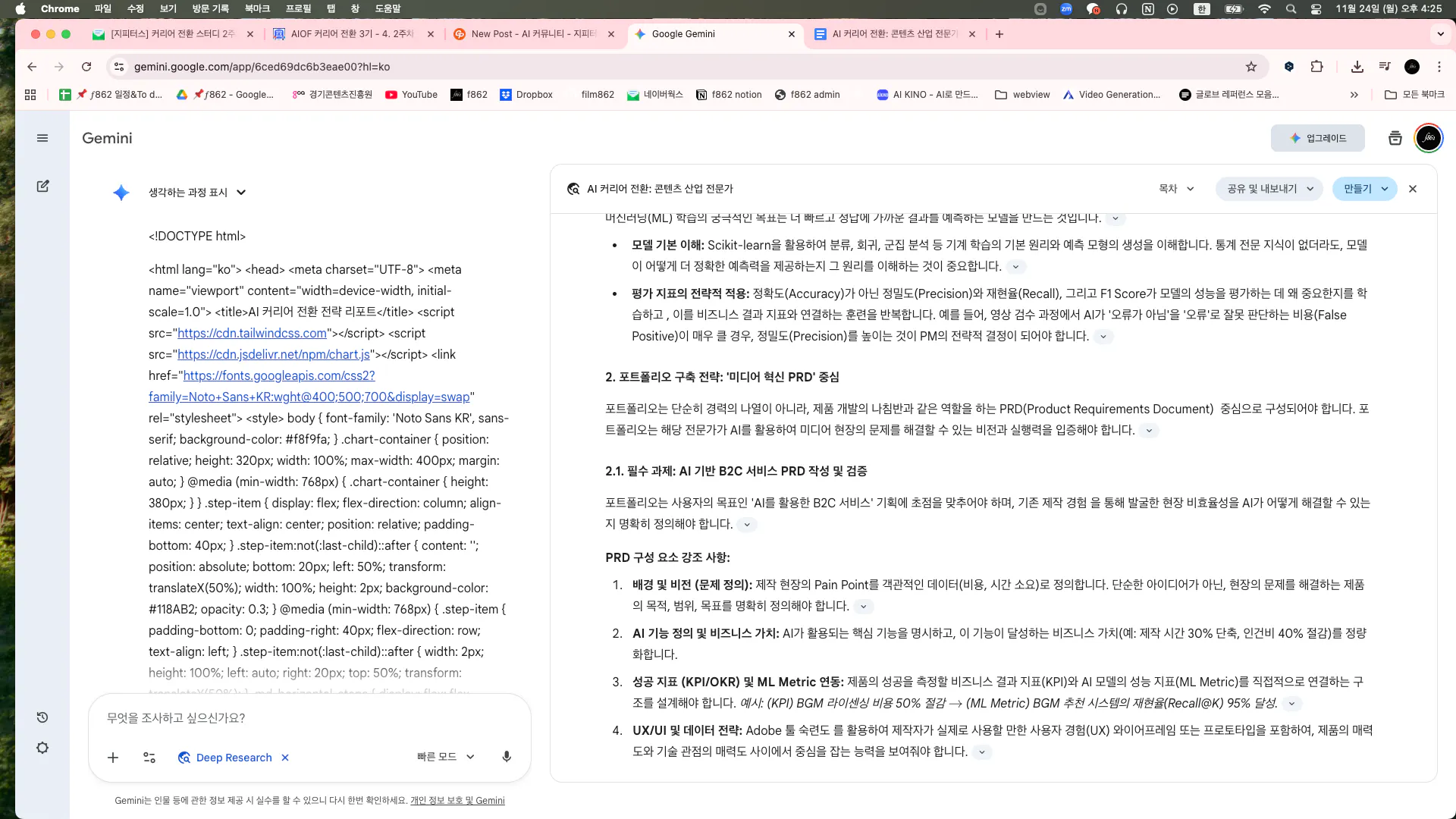
Task: Open Chrome three-dot menu
Action: [1439, 67]
